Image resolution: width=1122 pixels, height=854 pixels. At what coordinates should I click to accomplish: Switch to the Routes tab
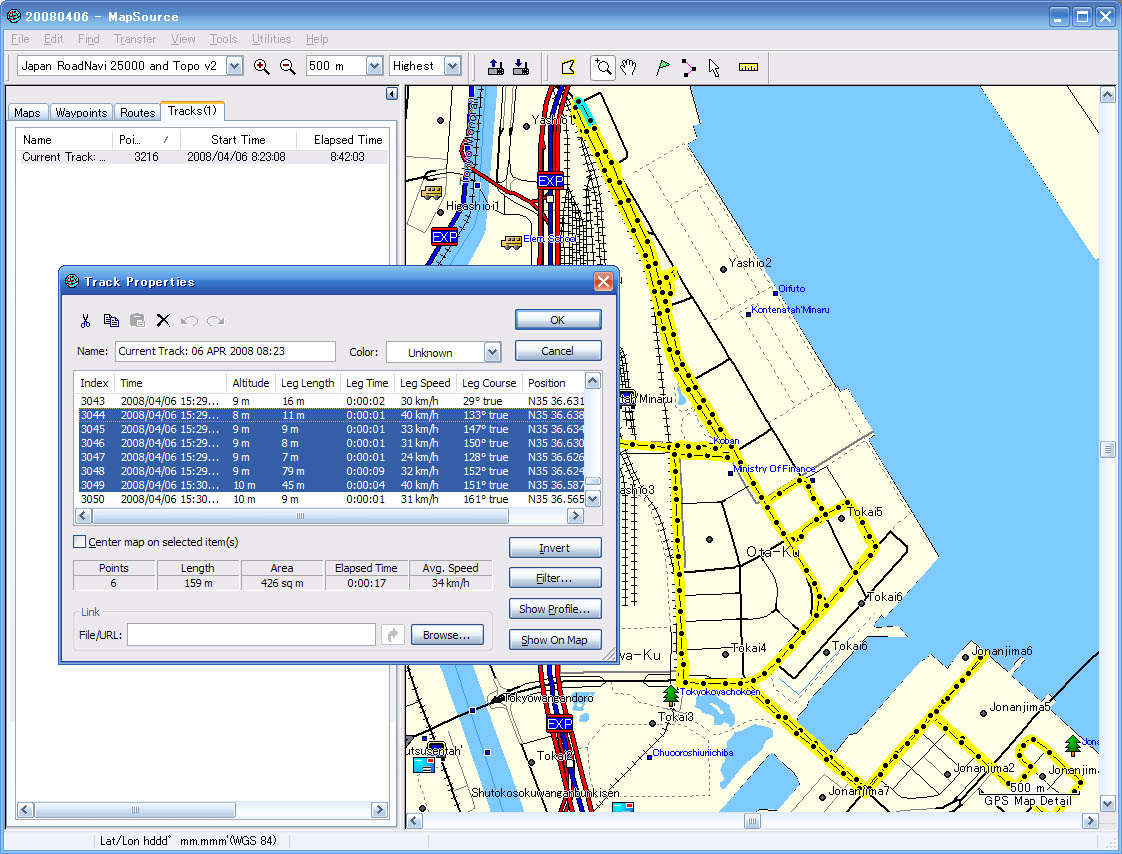click(x=137, y=112)
